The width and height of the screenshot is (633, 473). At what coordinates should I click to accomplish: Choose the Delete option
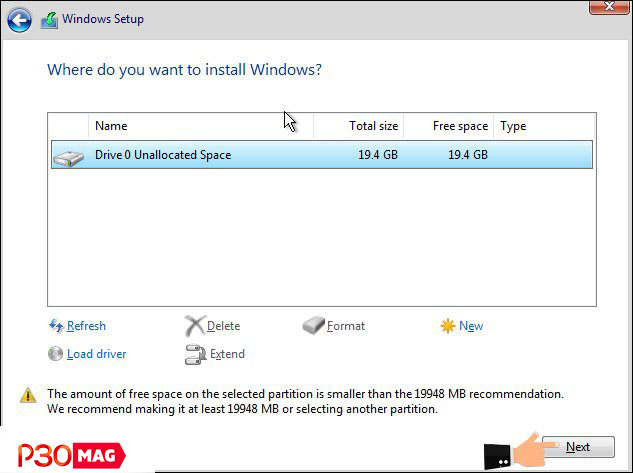pos(223,326)
